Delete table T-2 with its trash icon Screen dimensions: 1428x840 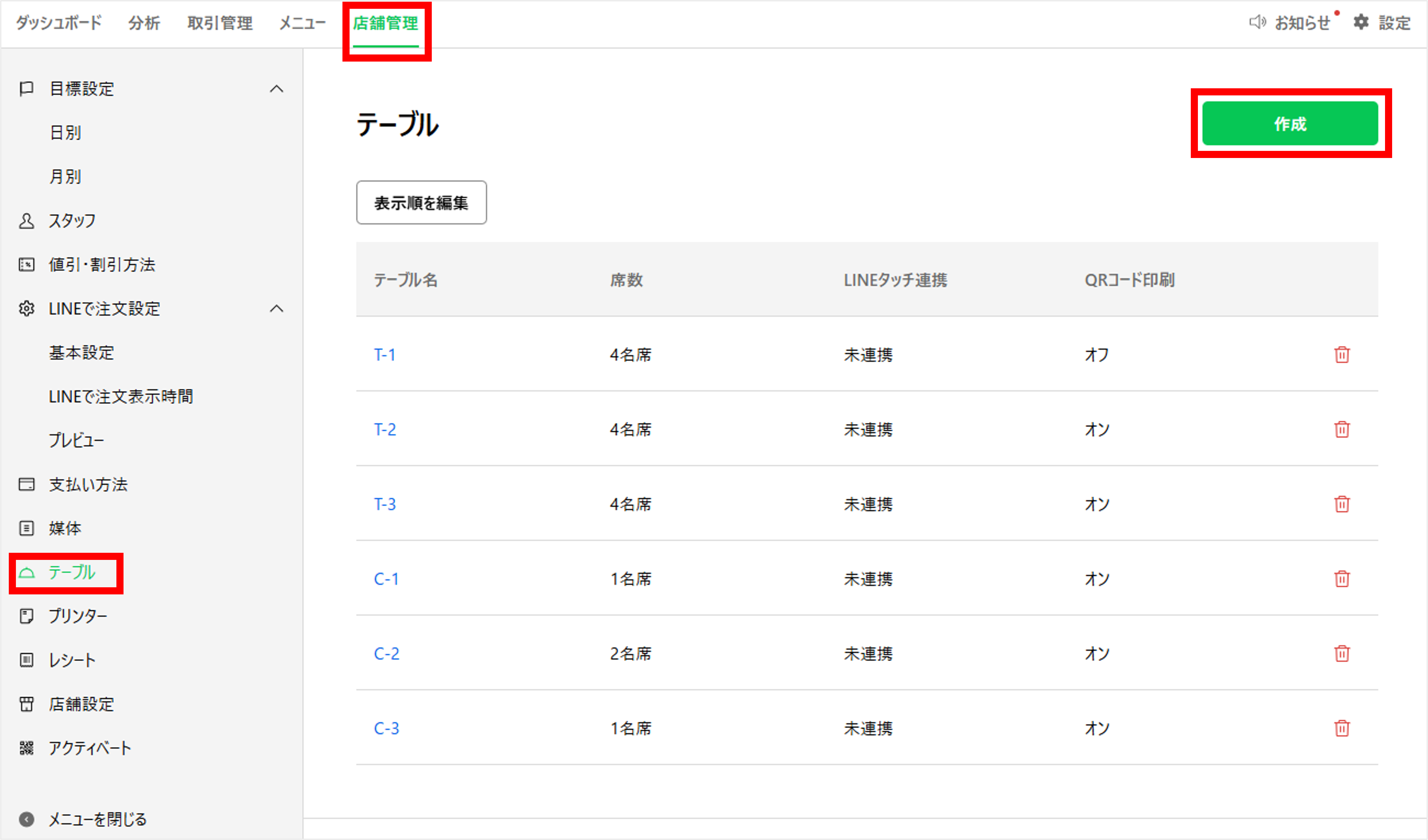tap(1342, 429)
